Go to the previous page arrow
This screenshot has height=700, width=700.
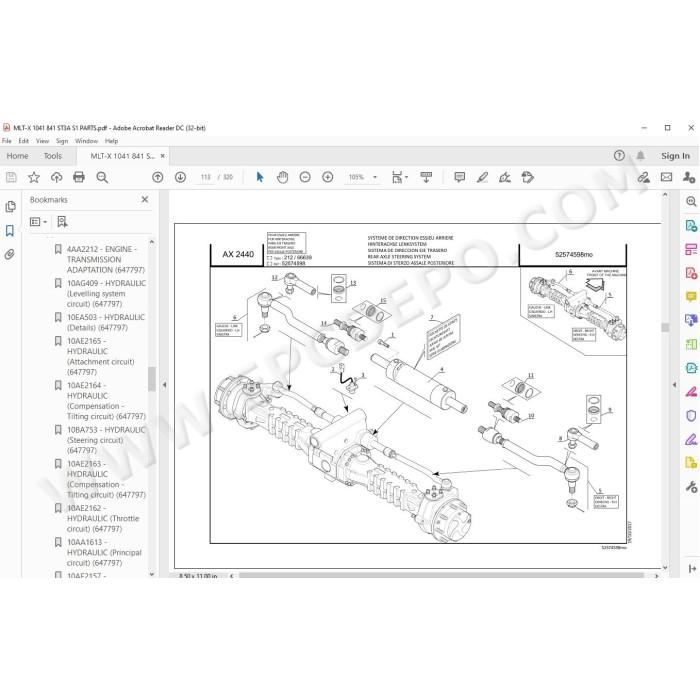click(158, 177)
